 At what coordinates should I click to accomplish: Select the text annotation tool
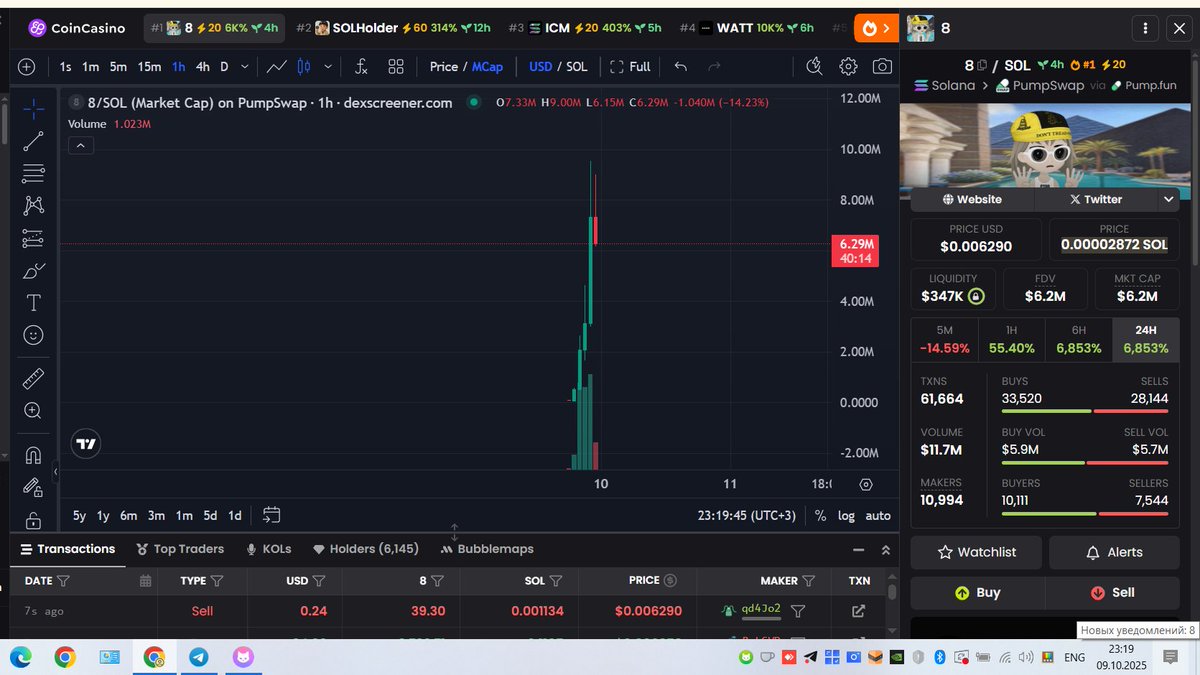click(33, 302)
